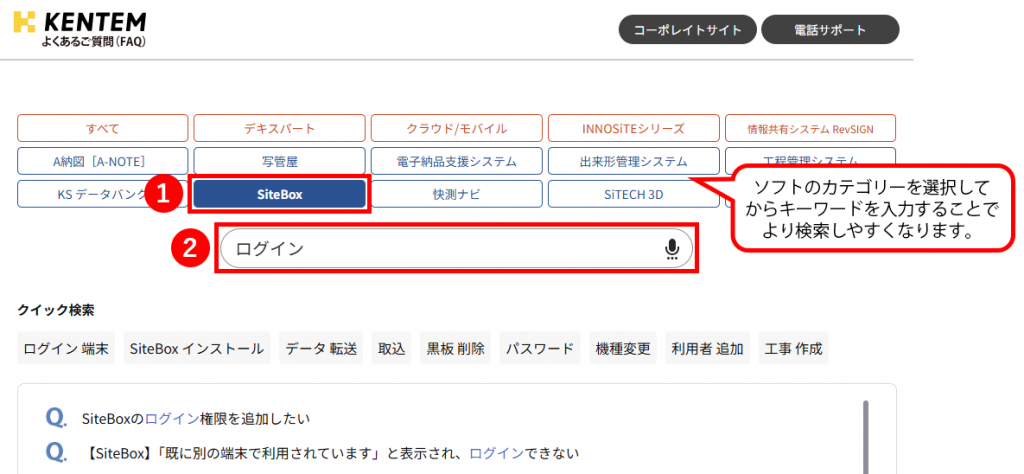Click the 黒板 削除 quick search tag
1024x474 pixels.
(x=455, y=349)
